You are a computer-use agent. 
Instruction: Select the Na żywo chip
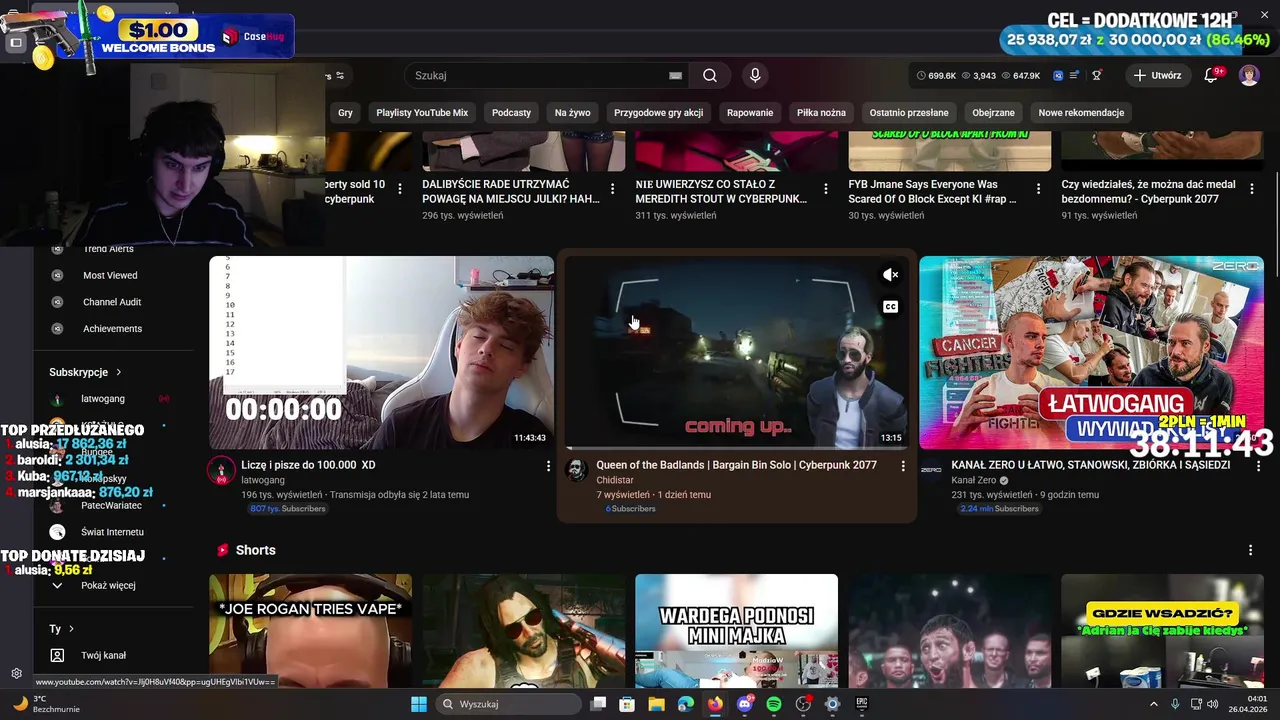[x=573, y=113]
